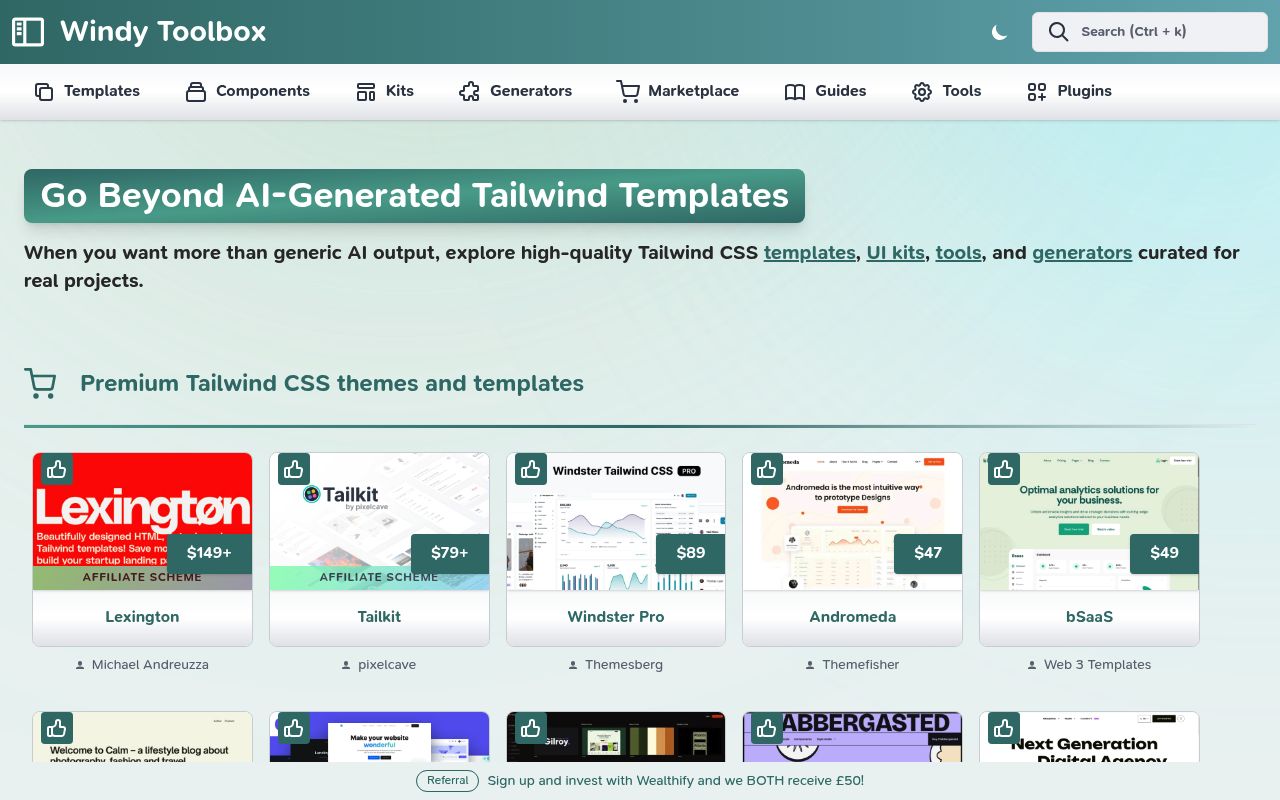Click the Windy Toolbox logo icon

(x=27, y=32)
